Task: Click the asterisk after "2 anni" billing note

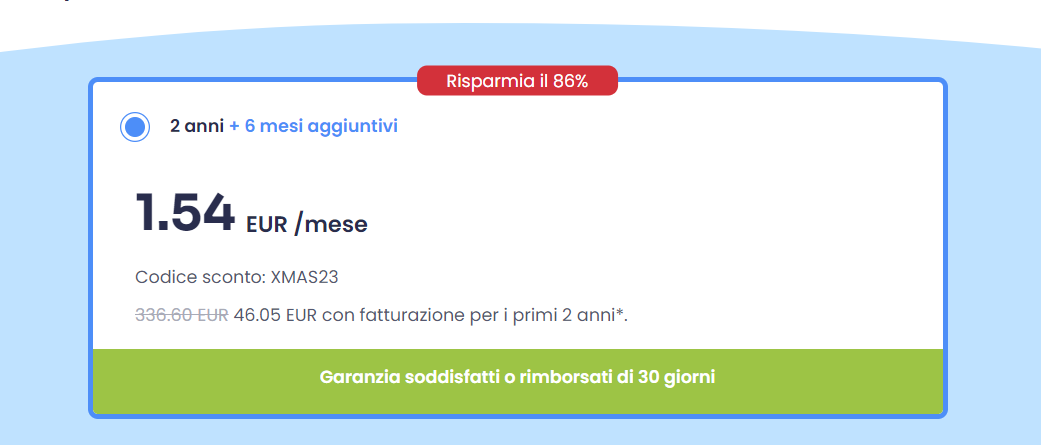Action: tap(620, 313)
